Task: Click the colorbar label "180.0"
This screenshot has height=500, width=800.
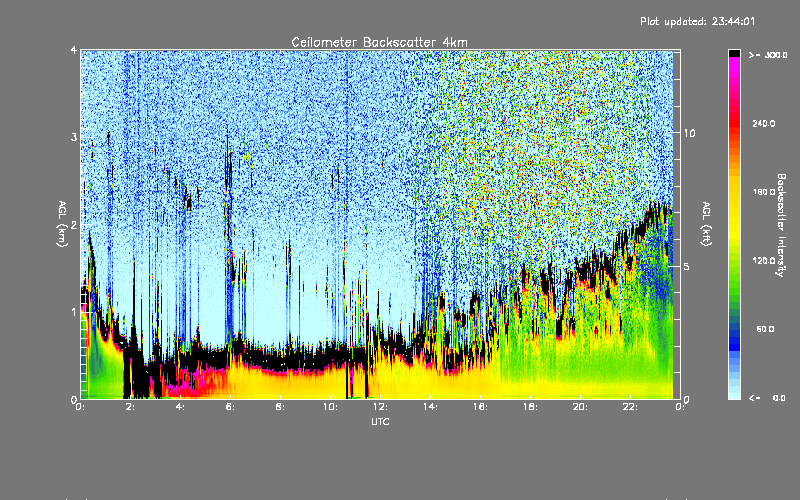Action: pos(764,192)
